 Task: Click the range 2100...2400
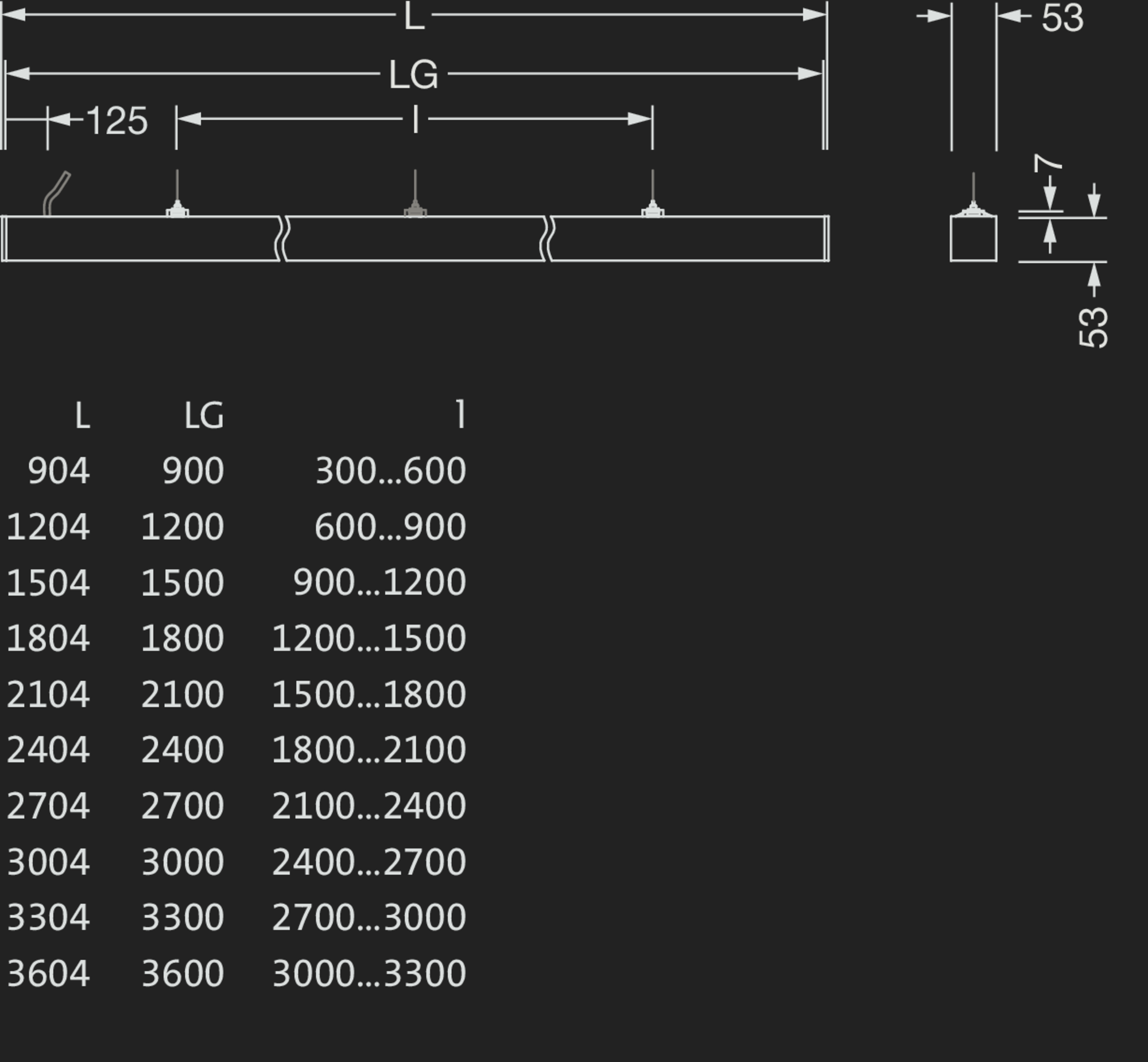click(369, 806)
